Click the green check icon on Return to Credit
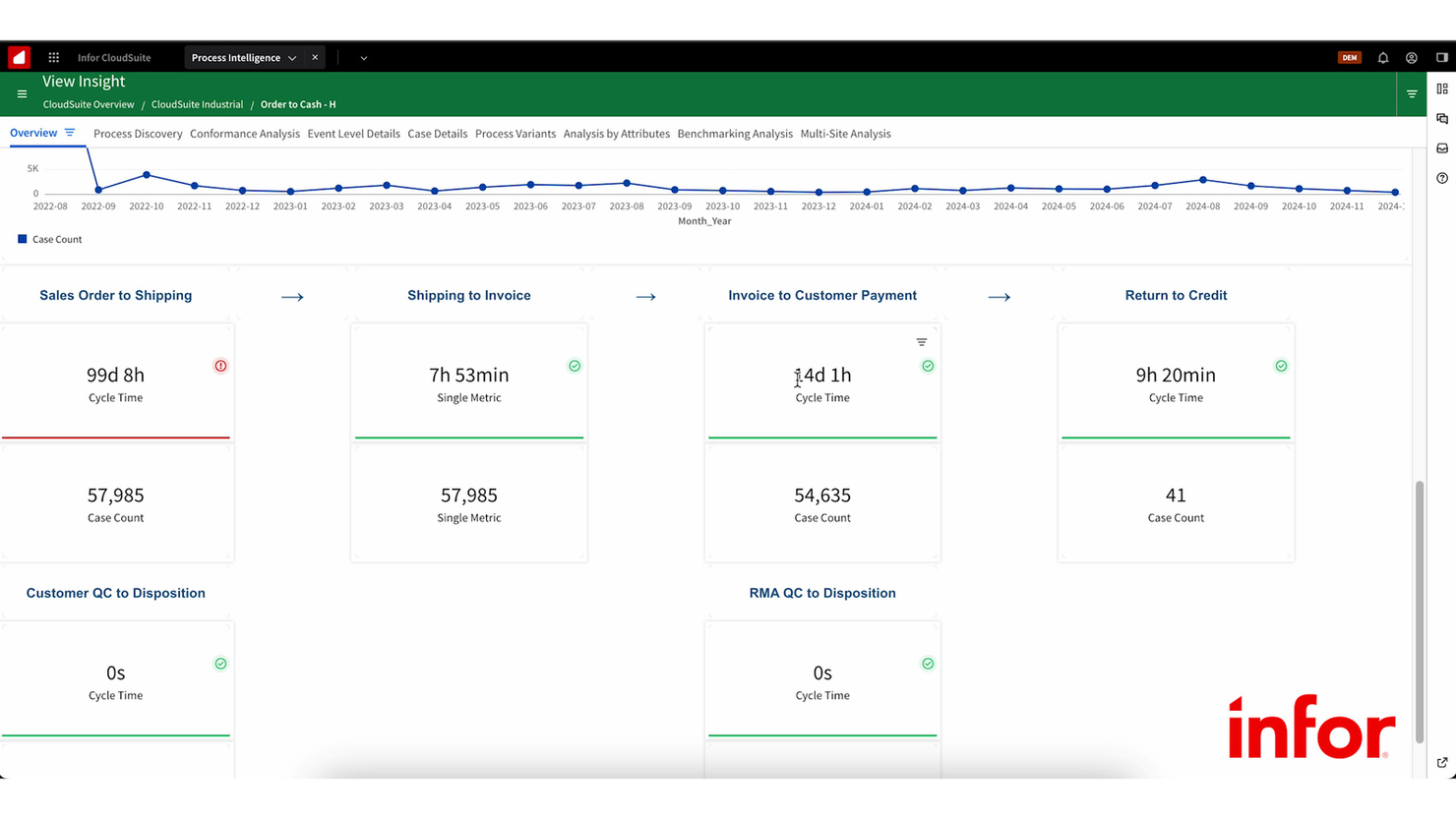The width and height of the screenshot is (1456, 819). pyautogui.click(x=1281, y=366)
